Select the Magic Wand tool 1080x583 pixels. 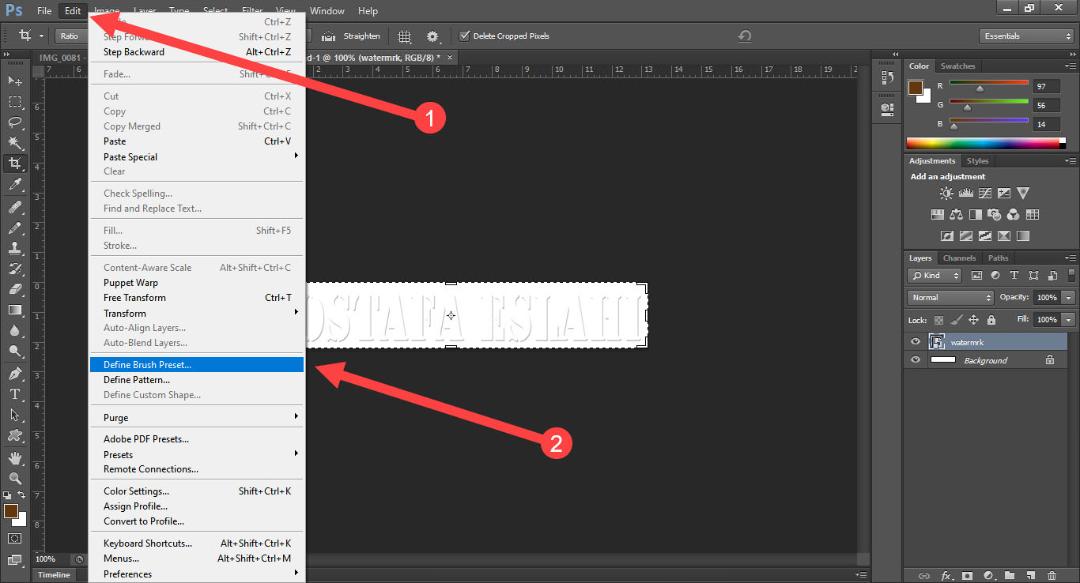coord(14,143)
